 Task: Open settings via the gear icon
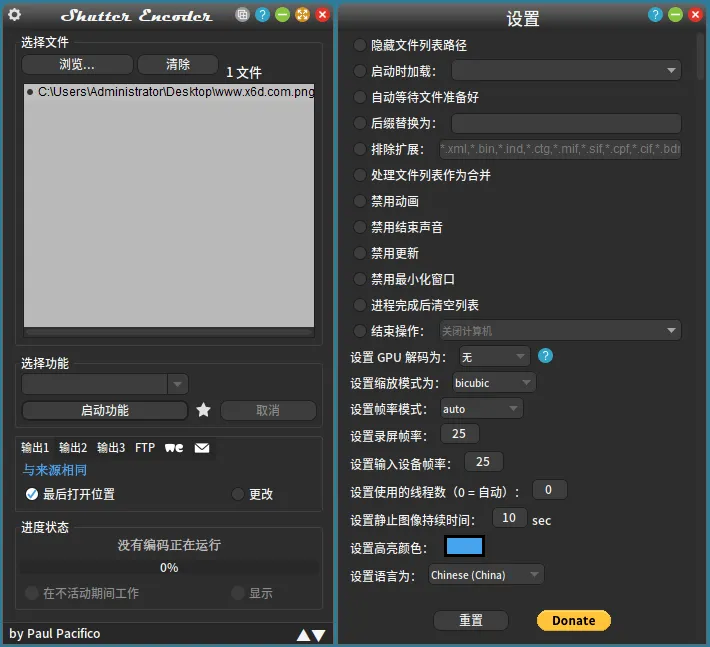(14, 15)
